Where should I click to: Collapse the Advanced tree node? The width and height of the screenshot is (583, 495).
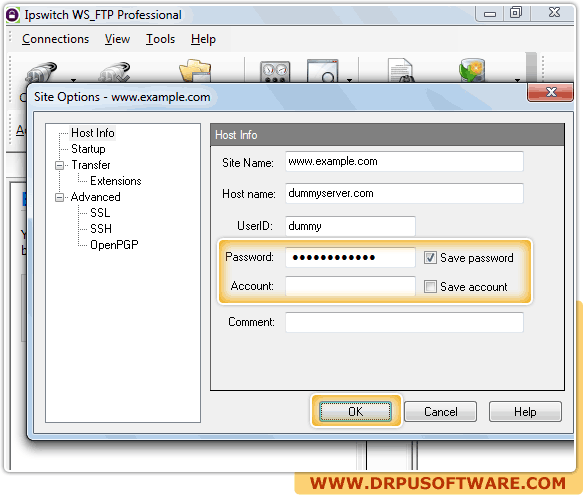click(59, 197)
